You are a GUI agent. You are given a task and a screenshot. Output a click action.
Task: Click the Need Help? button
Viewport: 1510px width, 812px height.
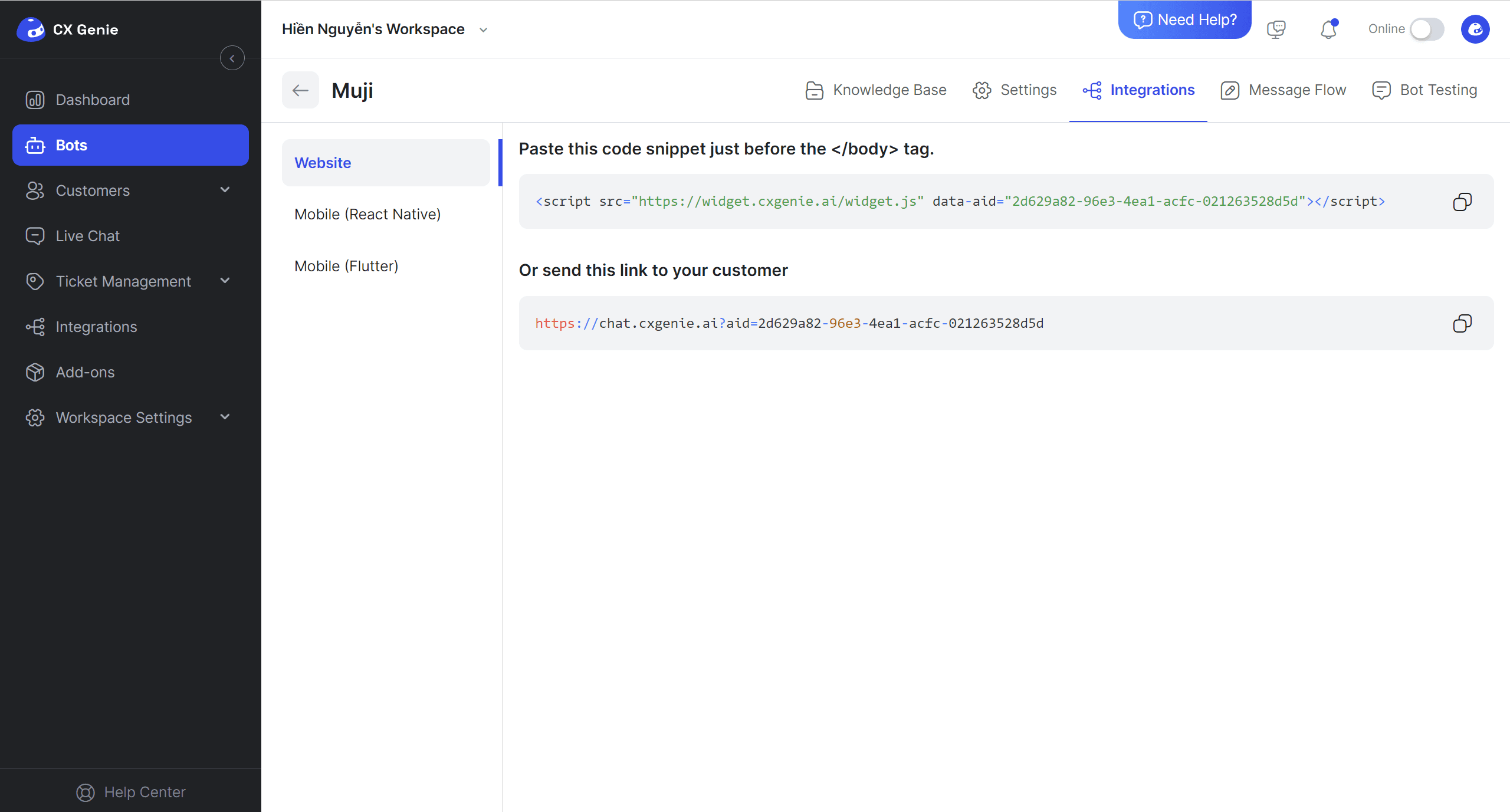coord(1184,19)
